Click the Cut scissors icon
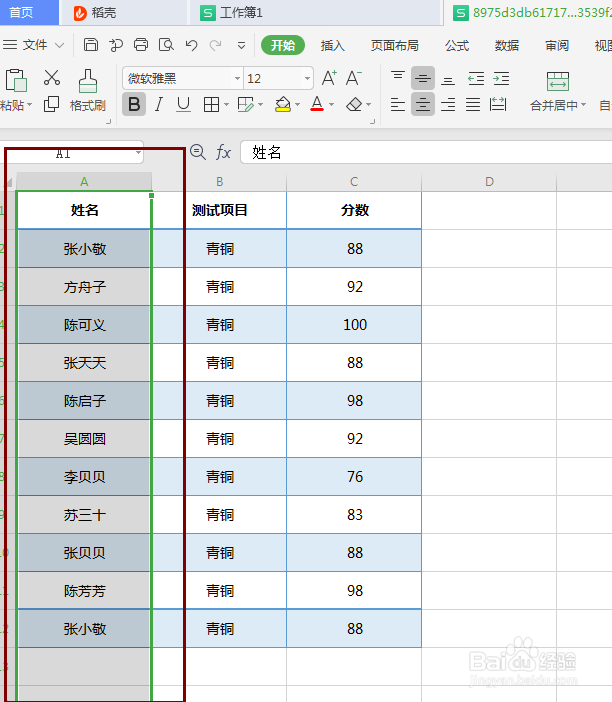 (x=52, y=77)
